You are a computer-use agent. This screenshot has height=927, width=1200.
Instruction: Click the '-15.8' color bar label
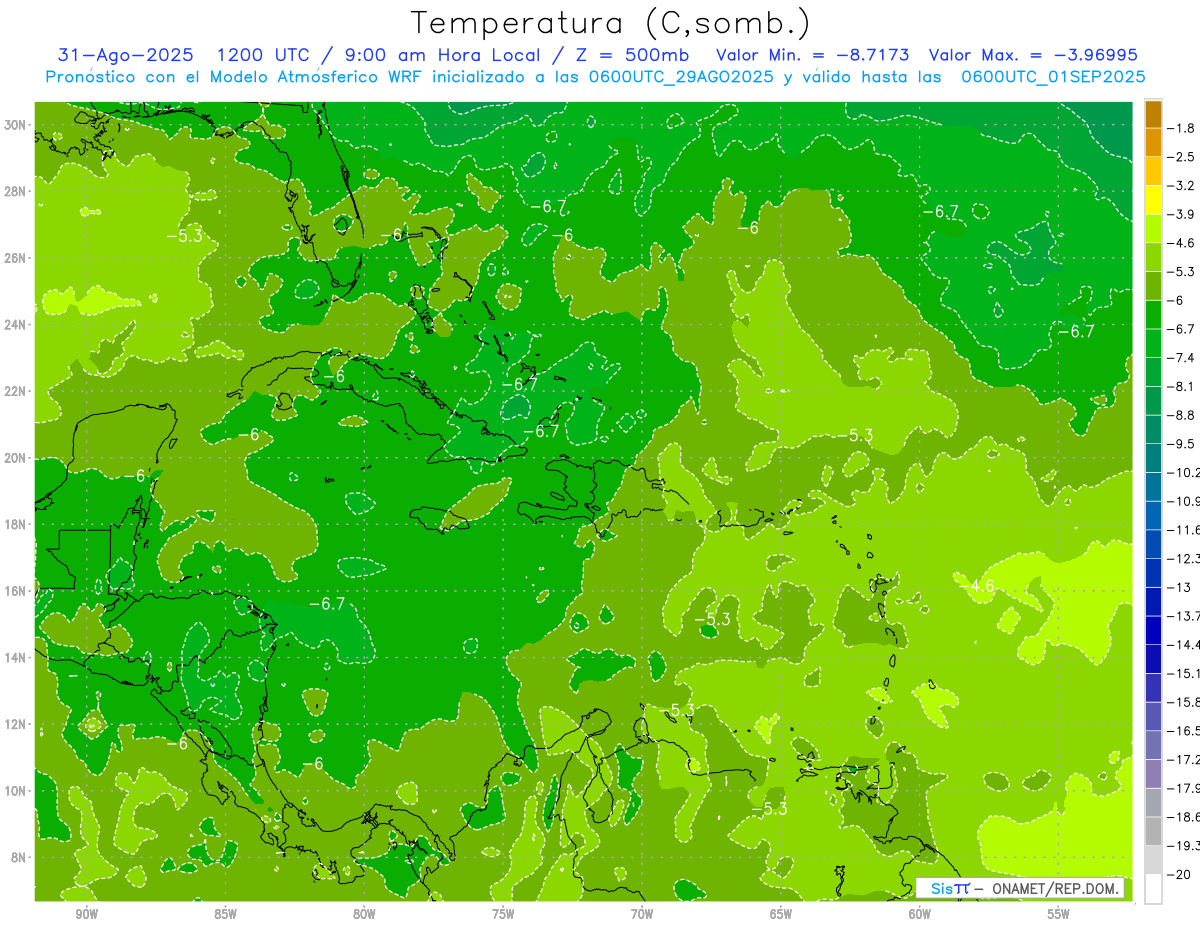click(x=1184, y=702)
